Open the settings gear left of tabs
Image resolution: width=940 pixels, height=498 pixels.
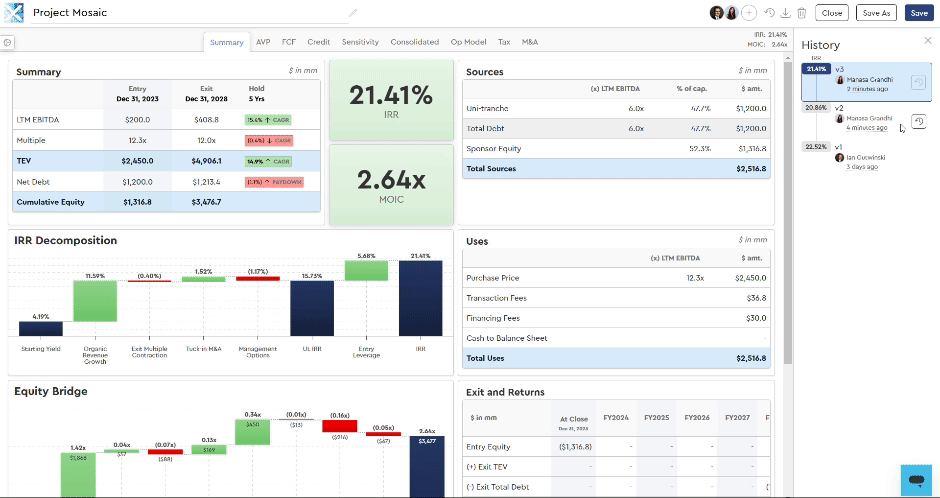click(8, 42)
